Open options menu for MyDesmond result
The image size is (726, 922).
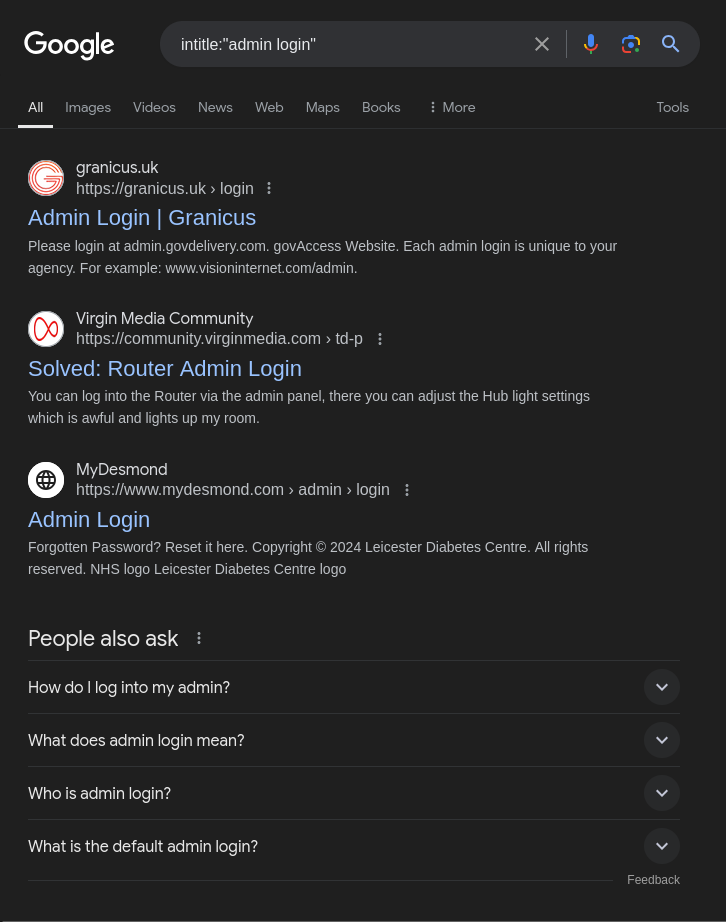click(407, 490)
